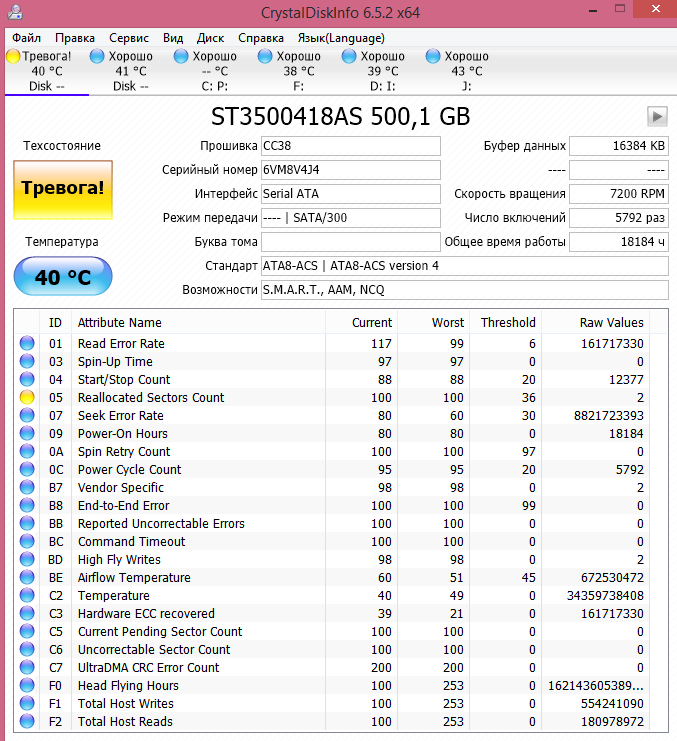
Task: Click status icon for Spin-Up Time
Action: [x=27, y=361]
